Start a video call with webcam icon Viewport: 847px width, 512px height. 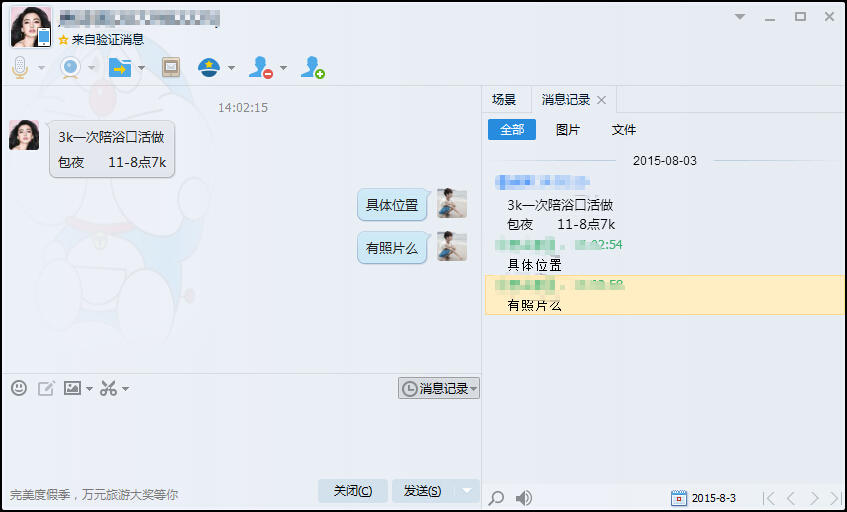coord(70,68)
